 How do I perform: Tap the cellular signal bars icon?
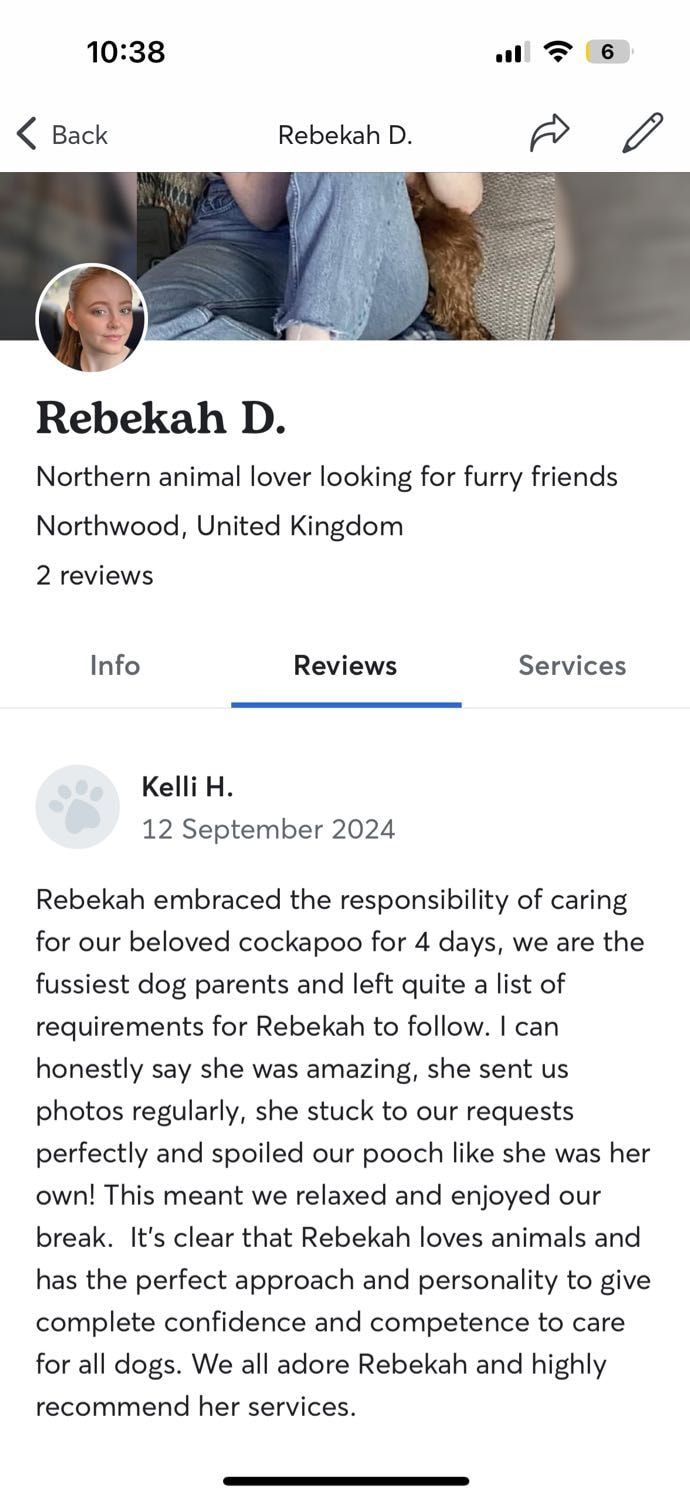coord(513,53)
